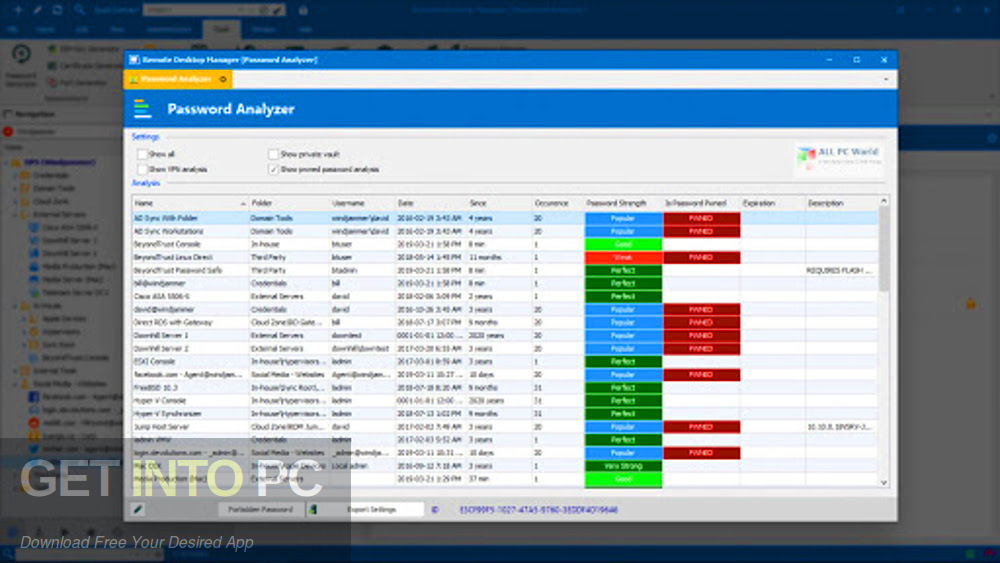Open the File menu in the main window

point(12,29)
